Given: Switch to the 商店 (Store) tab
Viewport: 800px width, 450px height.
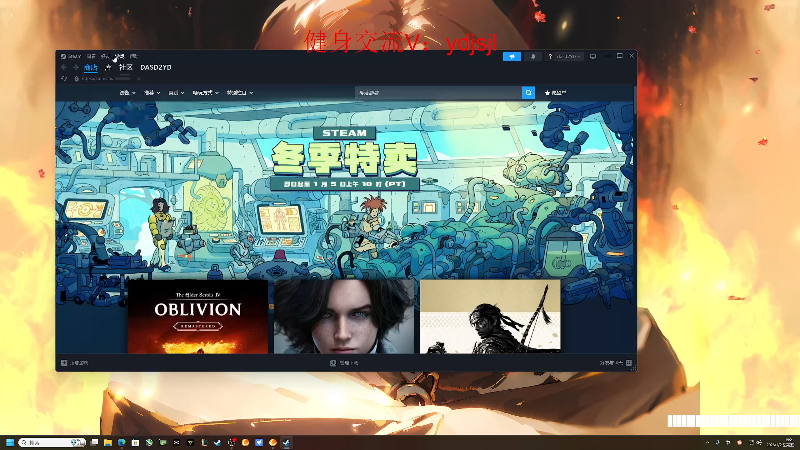Looking at the screenshot, I should (91, 67).
